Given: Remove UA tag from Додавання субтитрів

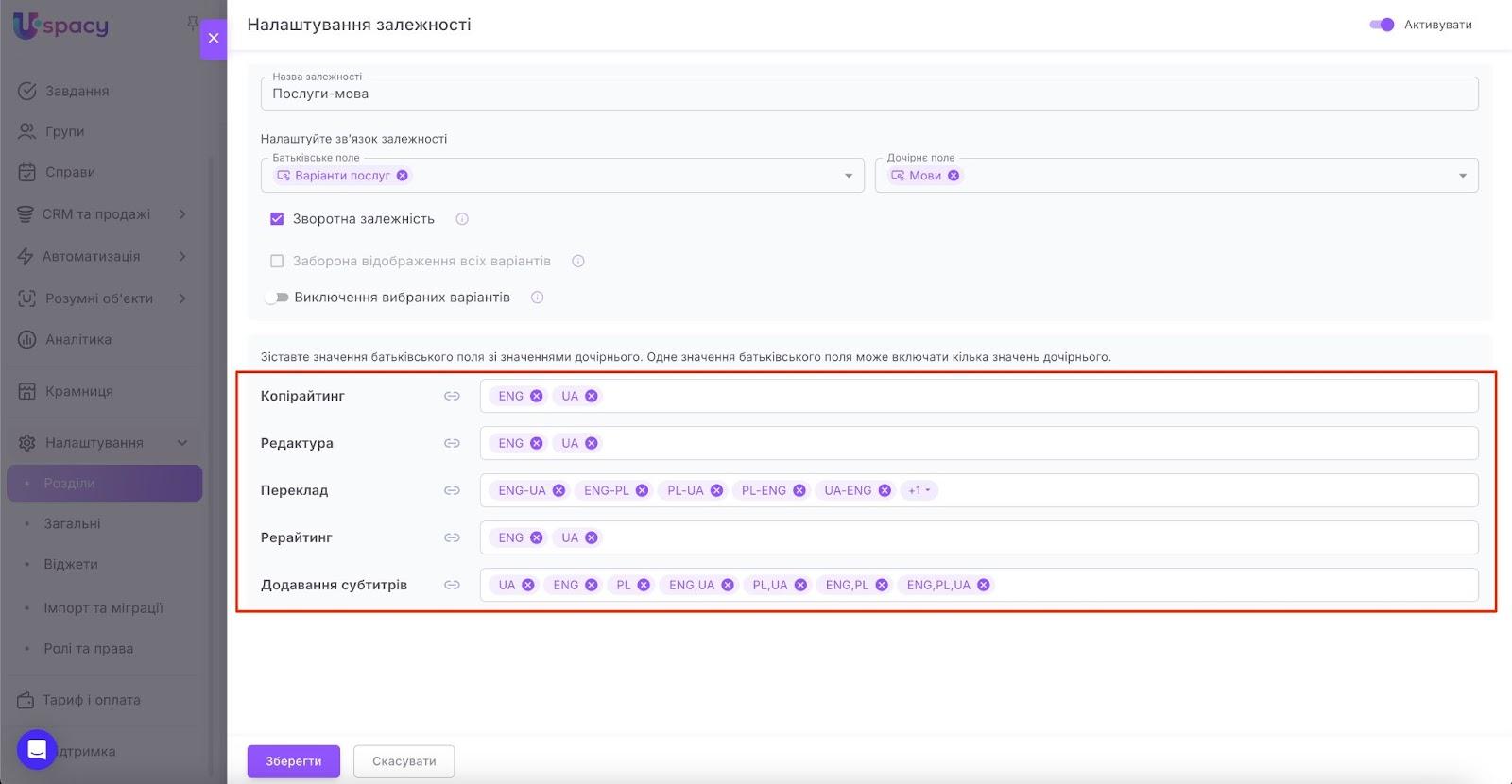Looking at the screenshot, I should (x=528, y=585).
